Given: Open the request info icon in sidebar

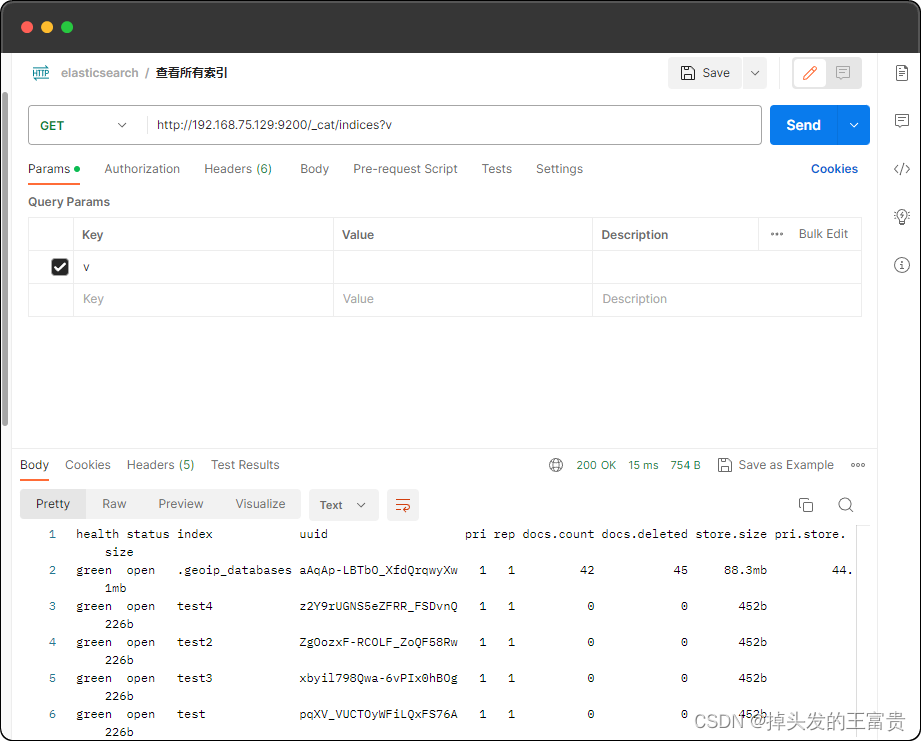Looking at the screenshot, I should (x=902, y=265).
